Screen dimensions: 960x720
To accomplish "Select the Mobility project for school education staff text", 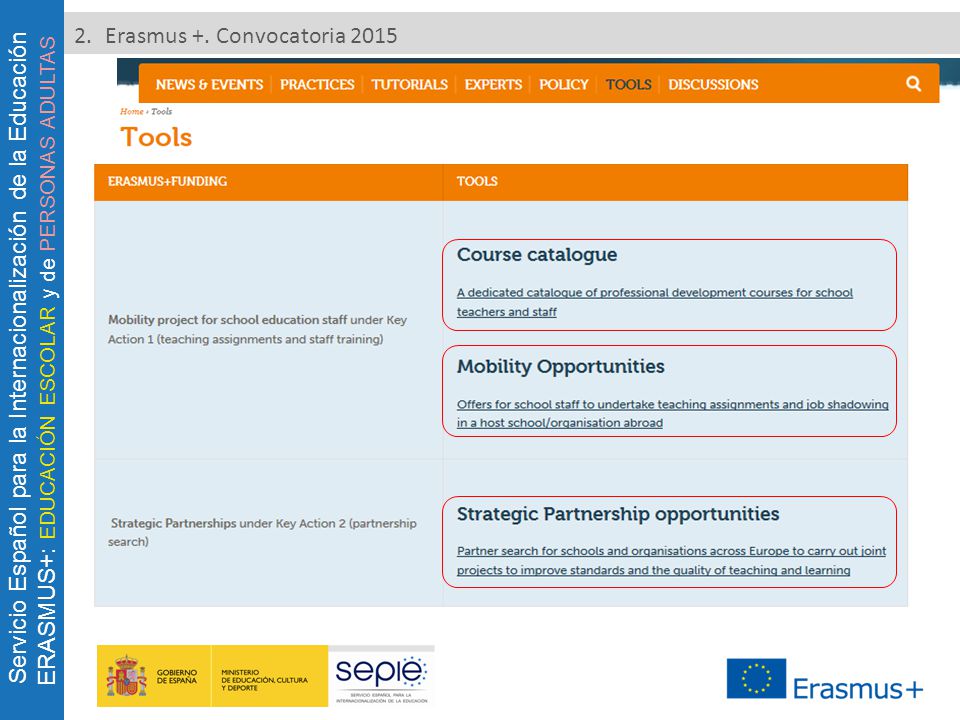I will (x=257, y=329).
